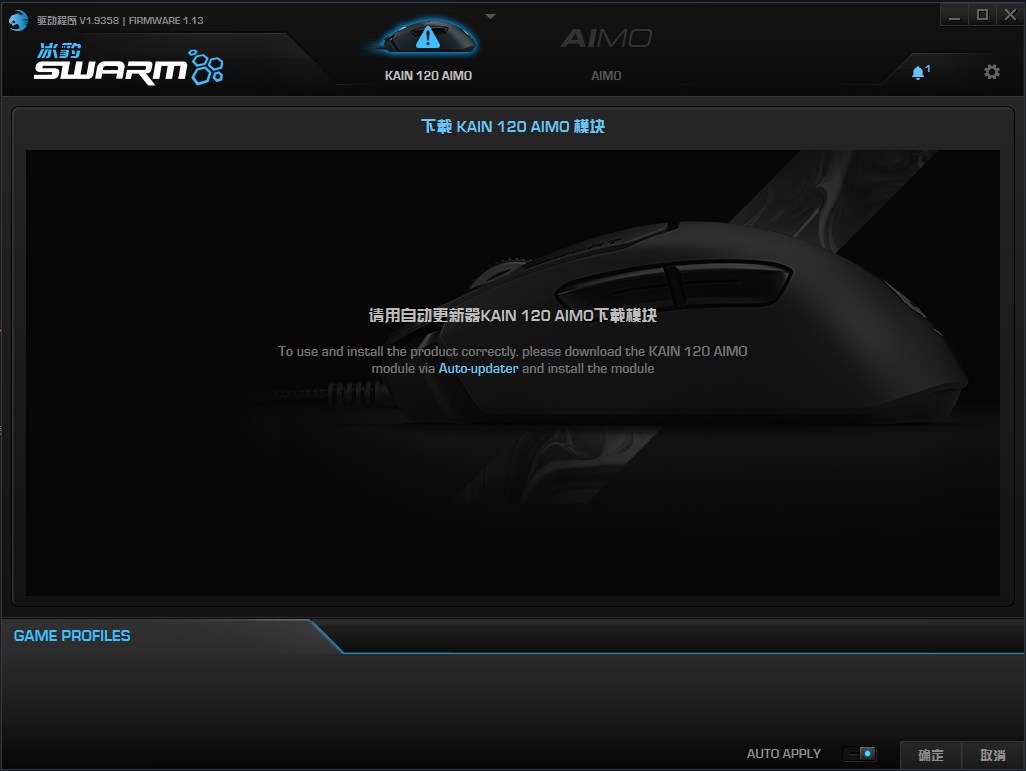Toggle the AUTO APPLY switch

(x=859, y=754)
